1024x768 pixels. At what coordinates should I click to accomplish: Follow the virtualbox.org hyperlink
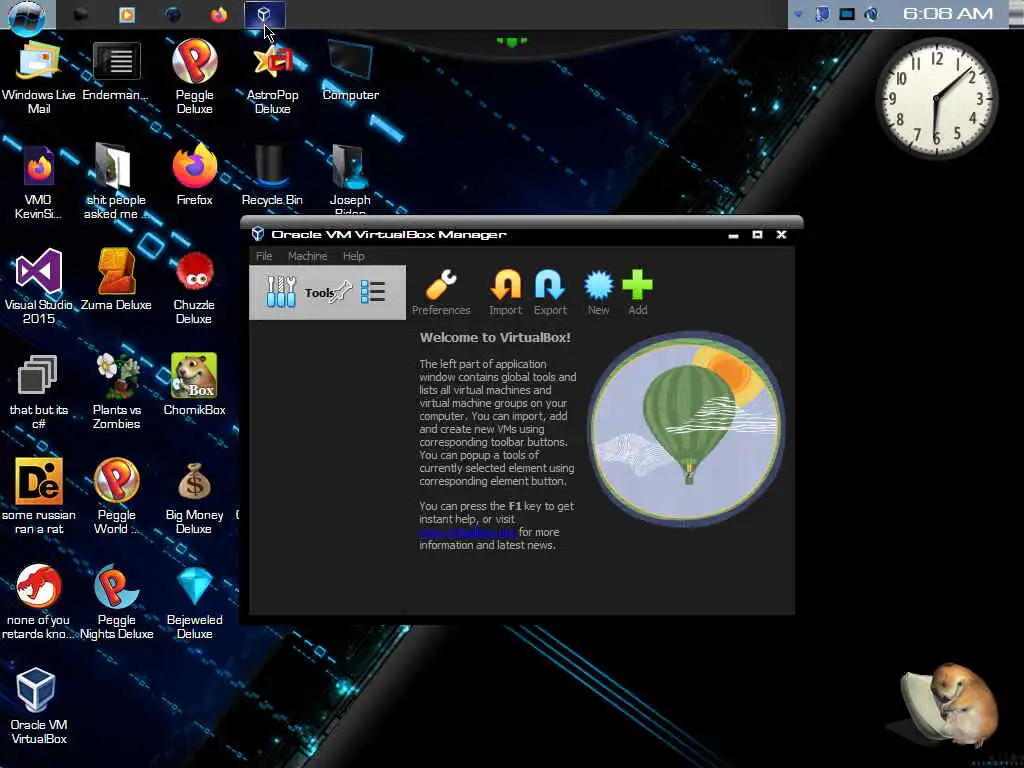pyautogui.click(x=468, y=532)
